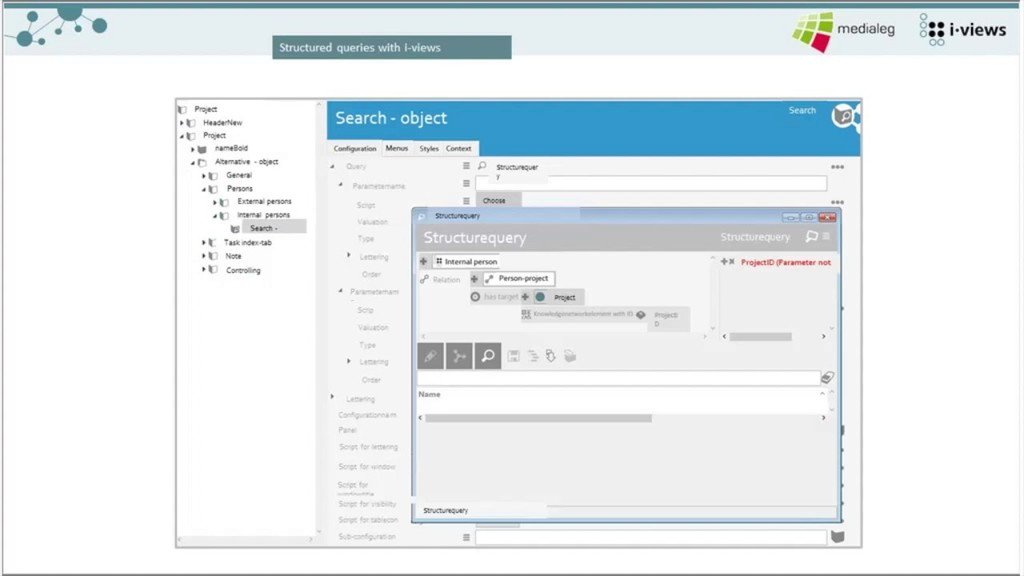Click the save disk icon in Structurequery
1024x576 pixels.
tap(514, 356)
